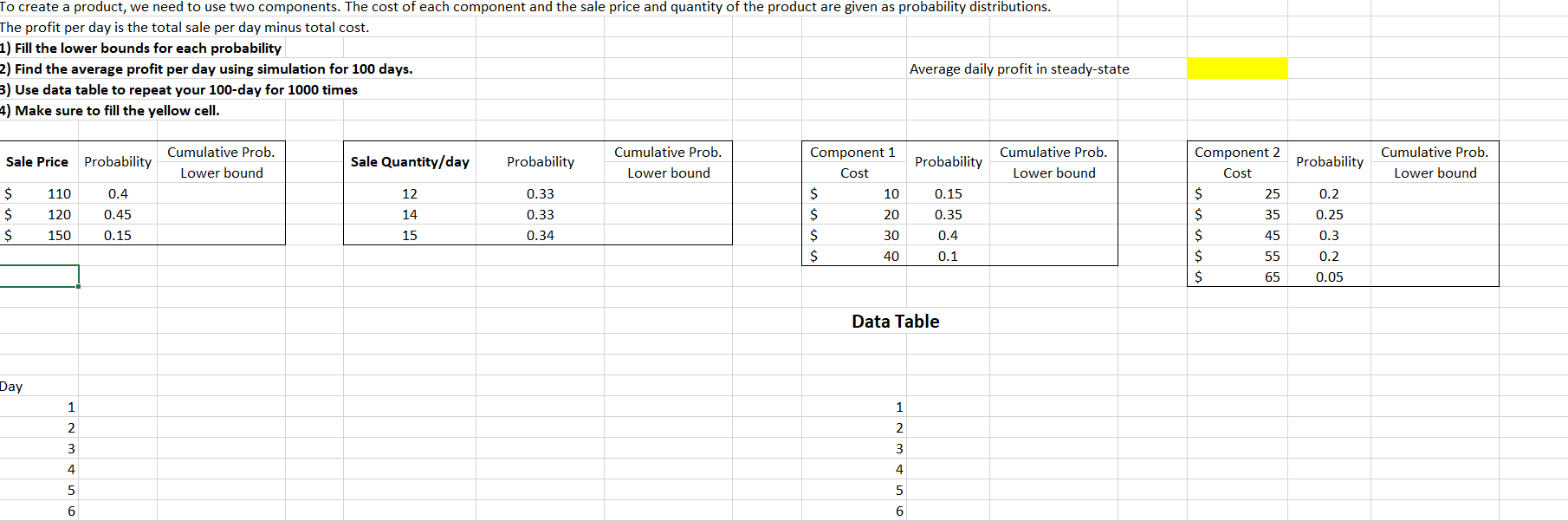
Task: Select empty lower bound cell for sale price 110
Action: 222,194
